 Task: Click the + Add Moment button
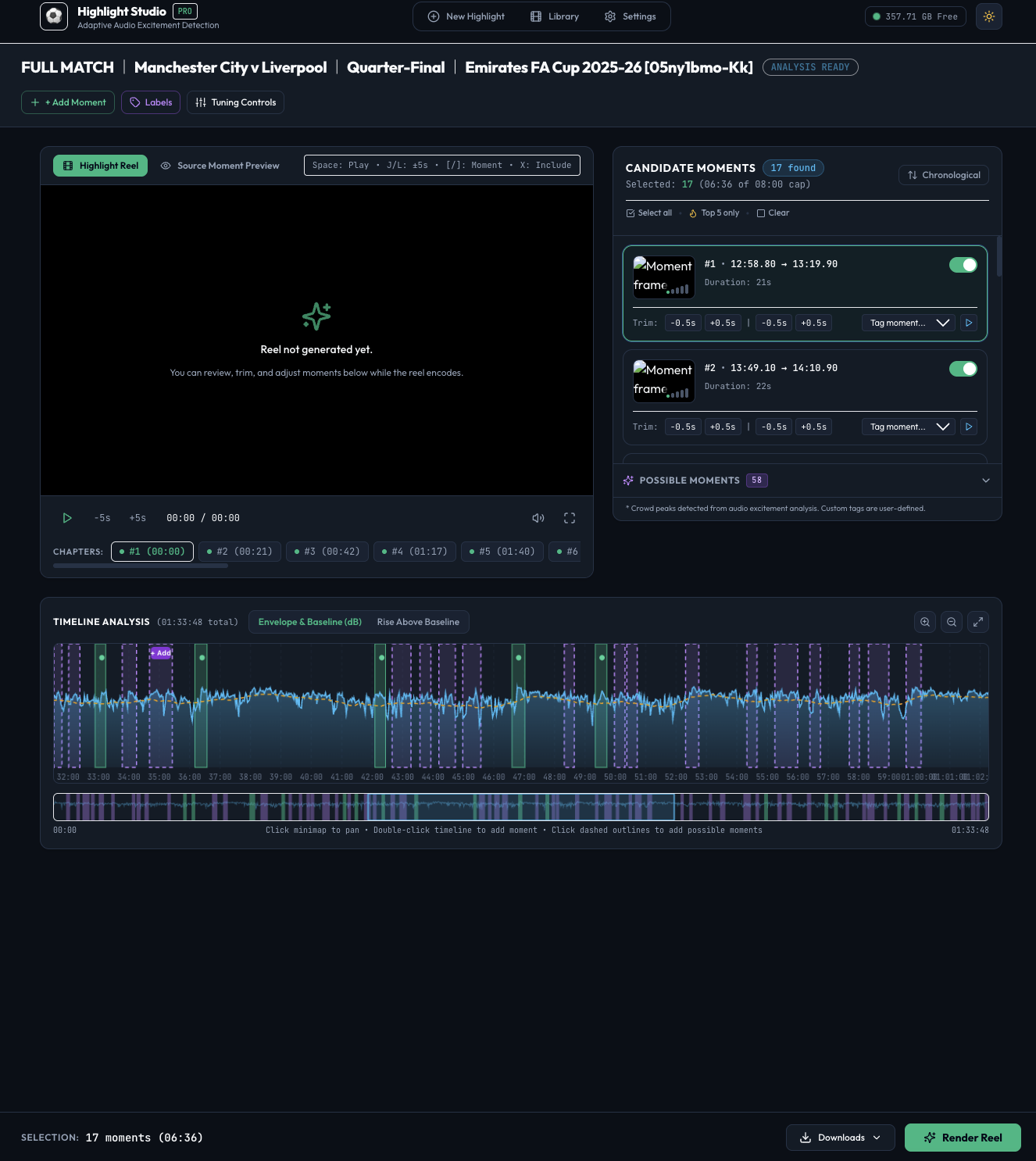point(68,102)
